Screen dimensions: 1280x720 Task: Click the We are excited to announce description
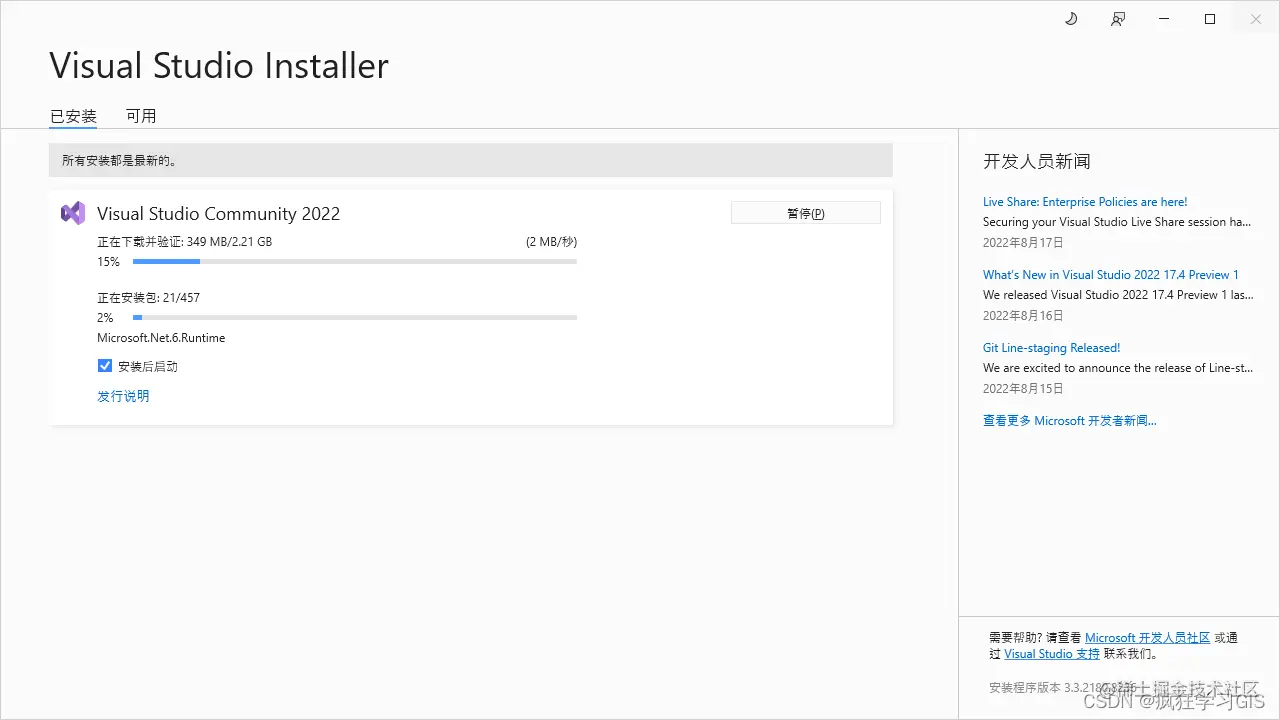[1117, 368]
